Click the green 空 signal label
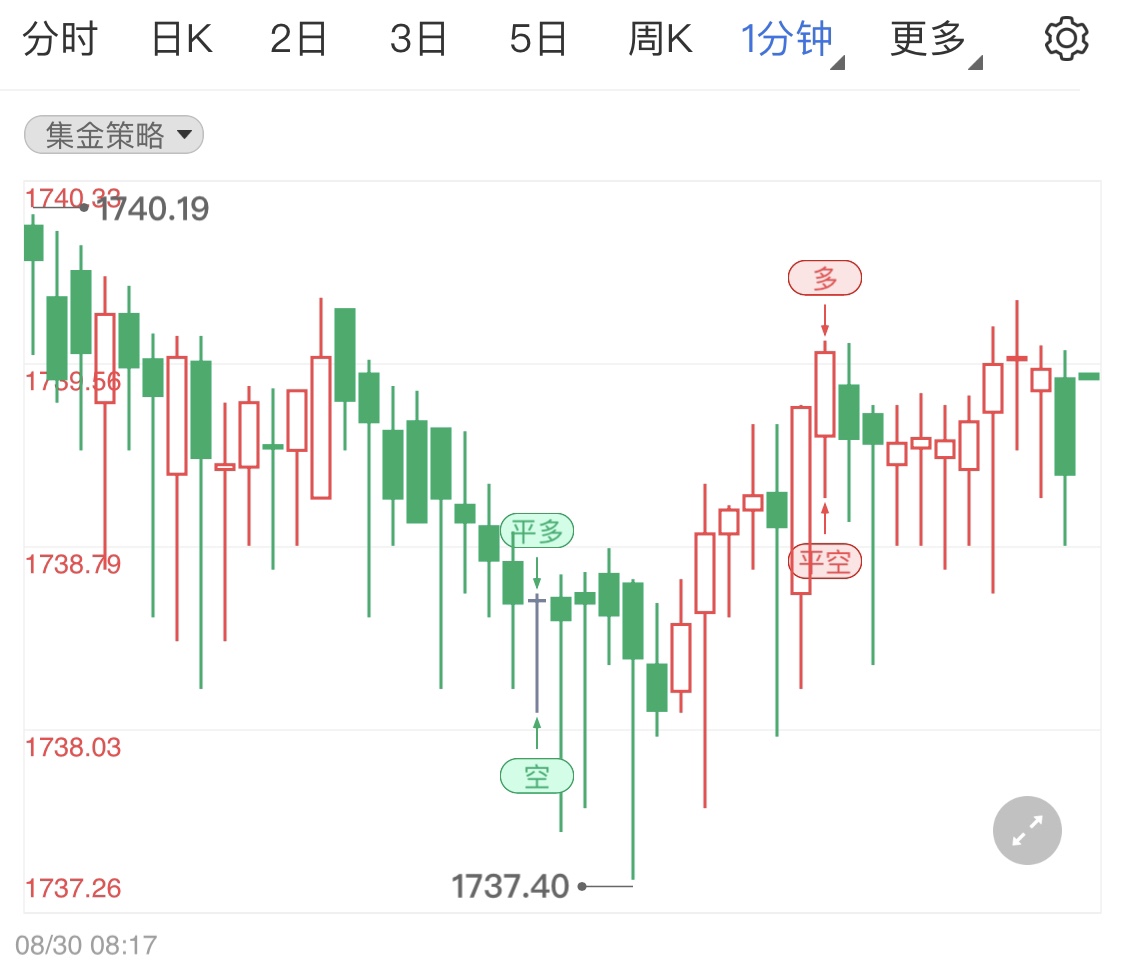 (x=537, y=776)
